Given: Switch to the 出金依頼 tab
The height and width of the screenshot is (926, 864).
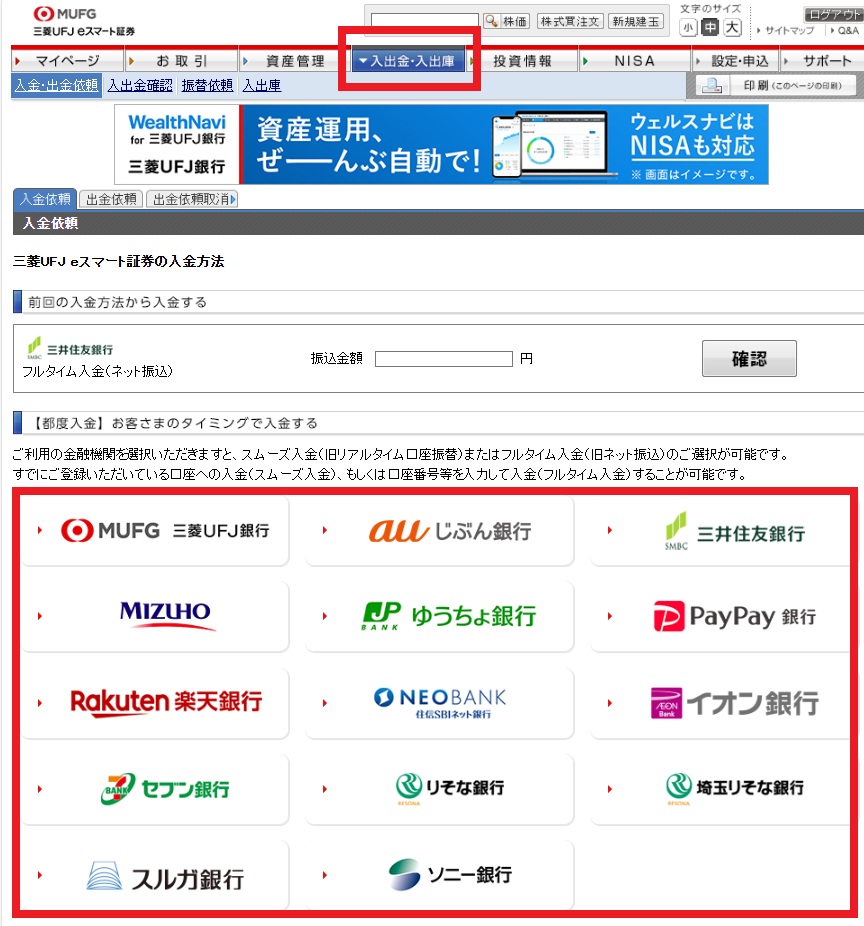Looking at the screenshot, I should 111,200.
